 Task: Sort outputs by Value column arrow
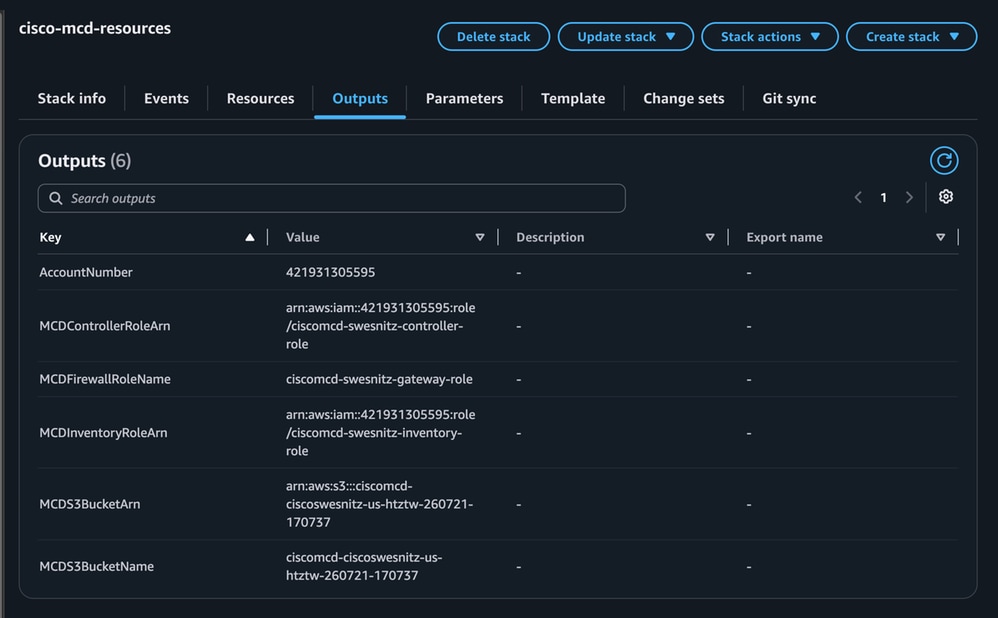click(480, 237)
